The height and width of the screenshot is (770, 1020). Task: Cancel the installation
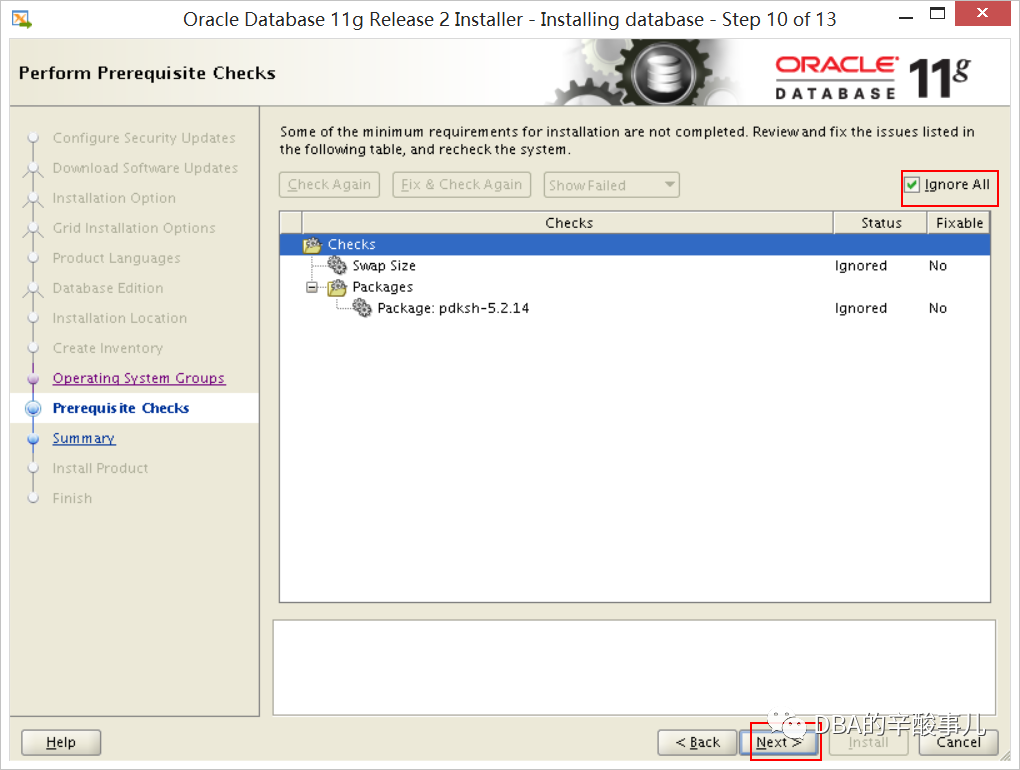pos(958,743)
